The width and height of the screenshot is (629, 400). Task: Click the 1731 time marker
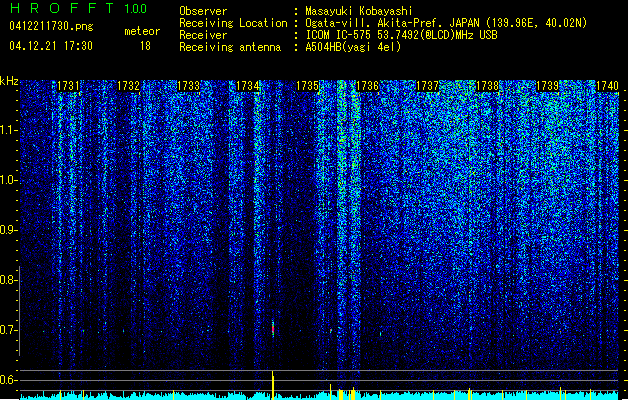[68, 86]
